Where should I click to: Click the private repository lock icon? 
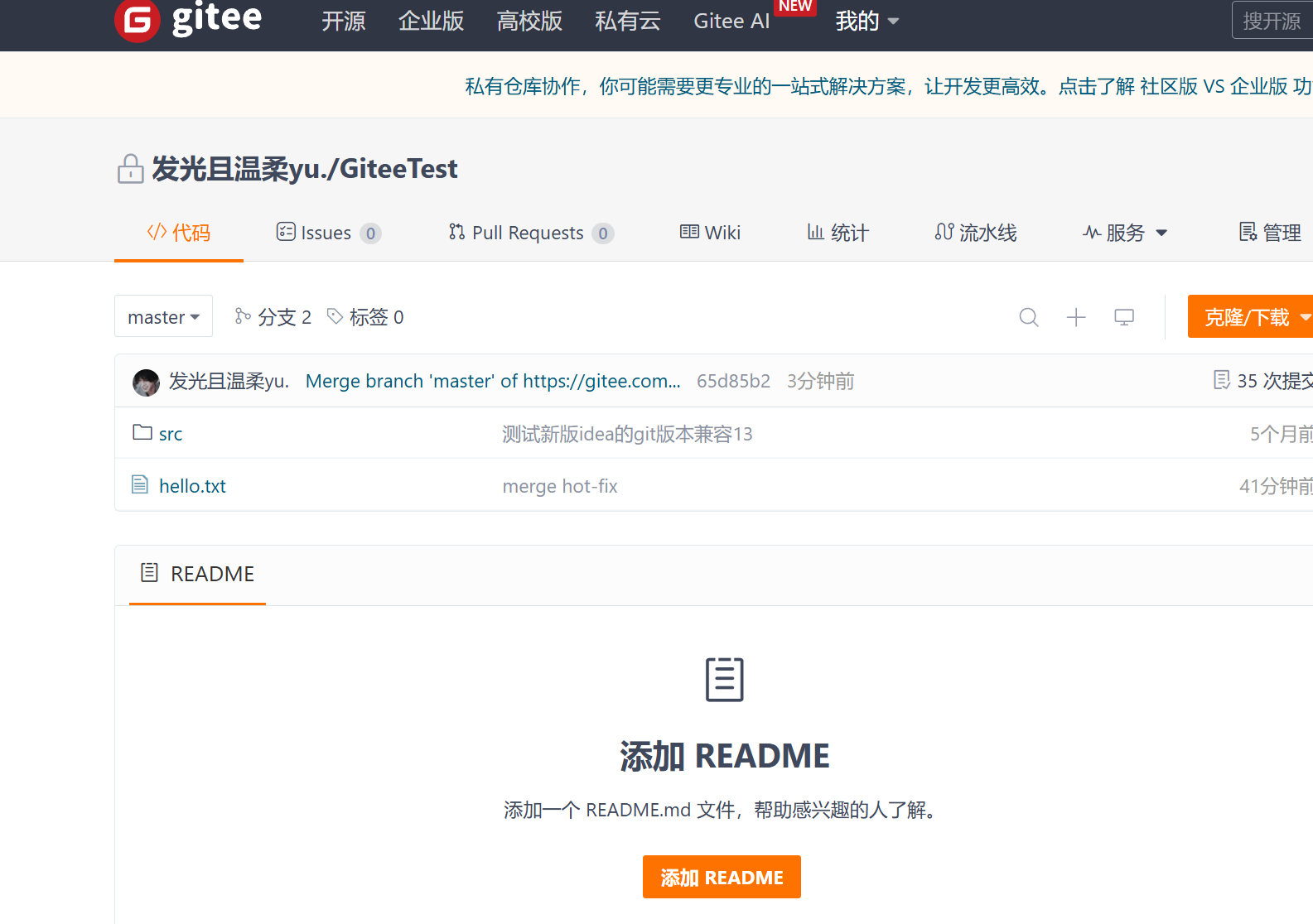[131, 169]
